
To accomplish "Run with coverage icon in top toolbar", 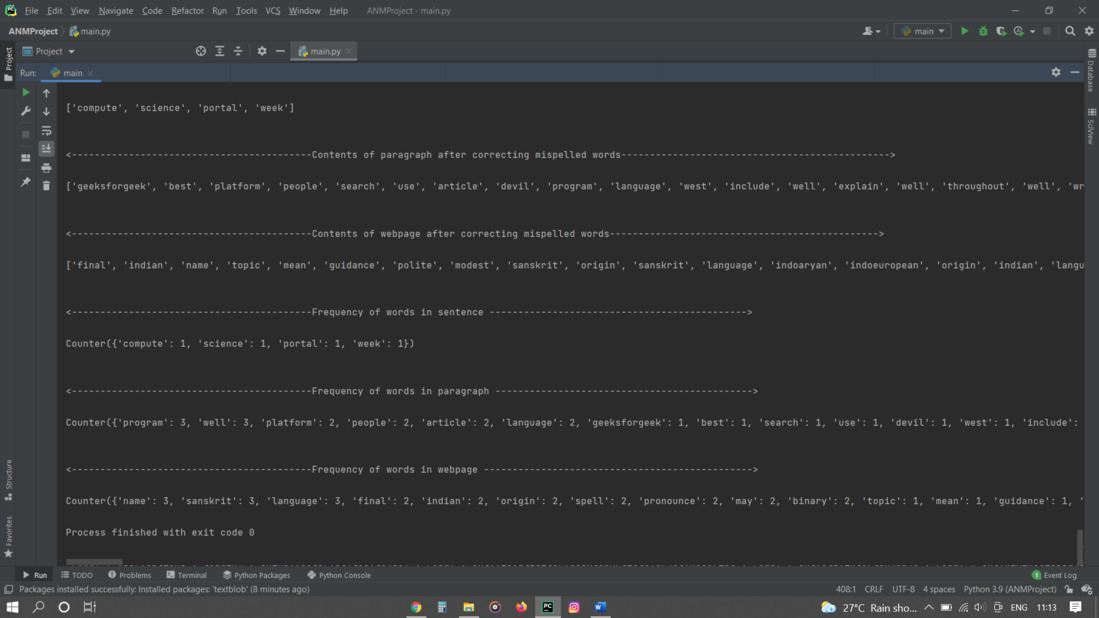I will [1002, 31].
